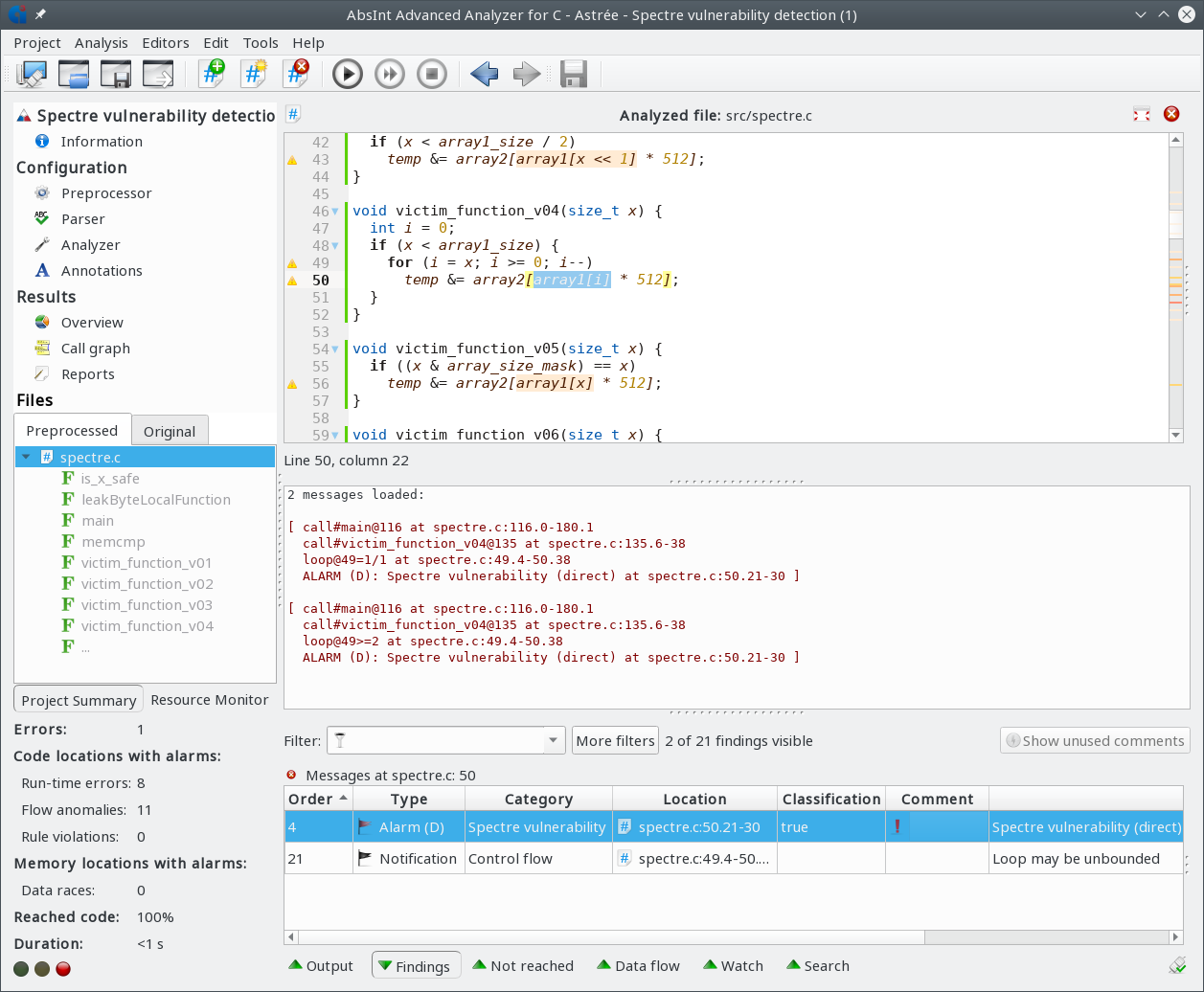The image size is (1204, 992).
Task: Toggle the Findings panel
Action: pyautogui.click(x=416, y=965)
